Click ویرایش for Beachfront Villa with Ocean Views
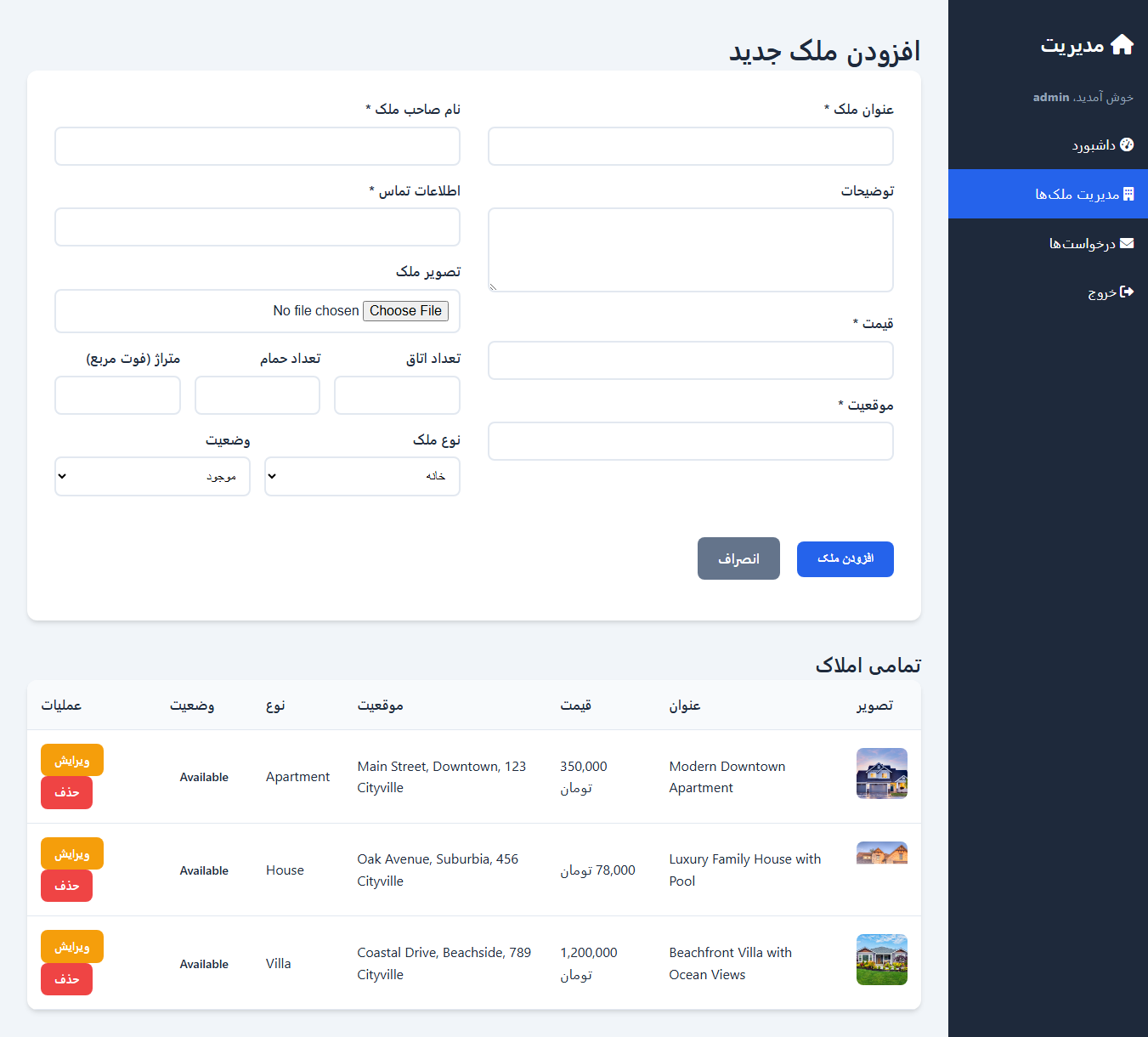Screen dimensions: 1148x1037 [71, 946]
